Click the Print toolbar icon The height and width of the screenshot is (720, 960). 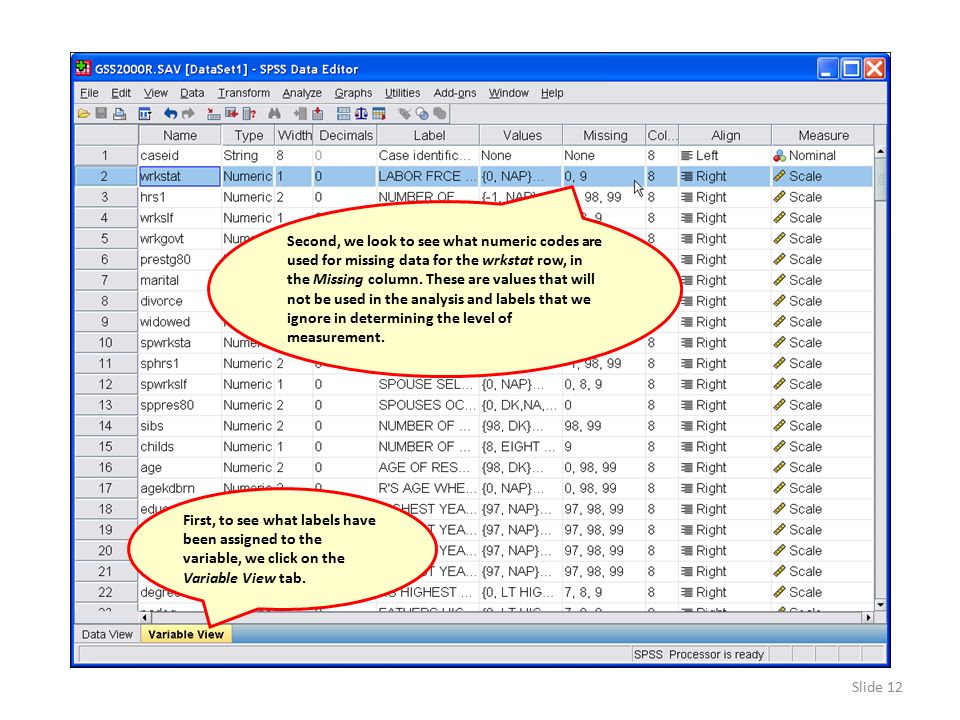tap(120, 113)
